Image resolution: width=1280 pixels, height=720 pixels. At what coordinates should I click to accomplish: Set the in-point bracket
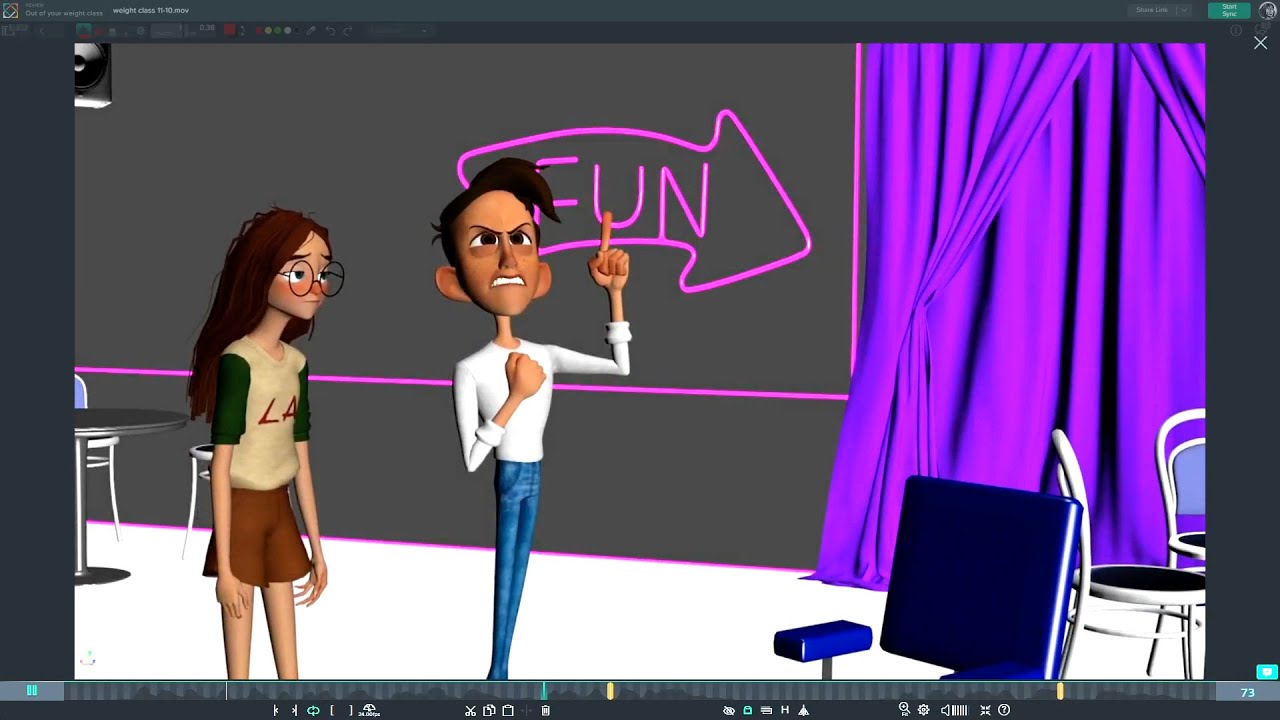coord(332,710)
